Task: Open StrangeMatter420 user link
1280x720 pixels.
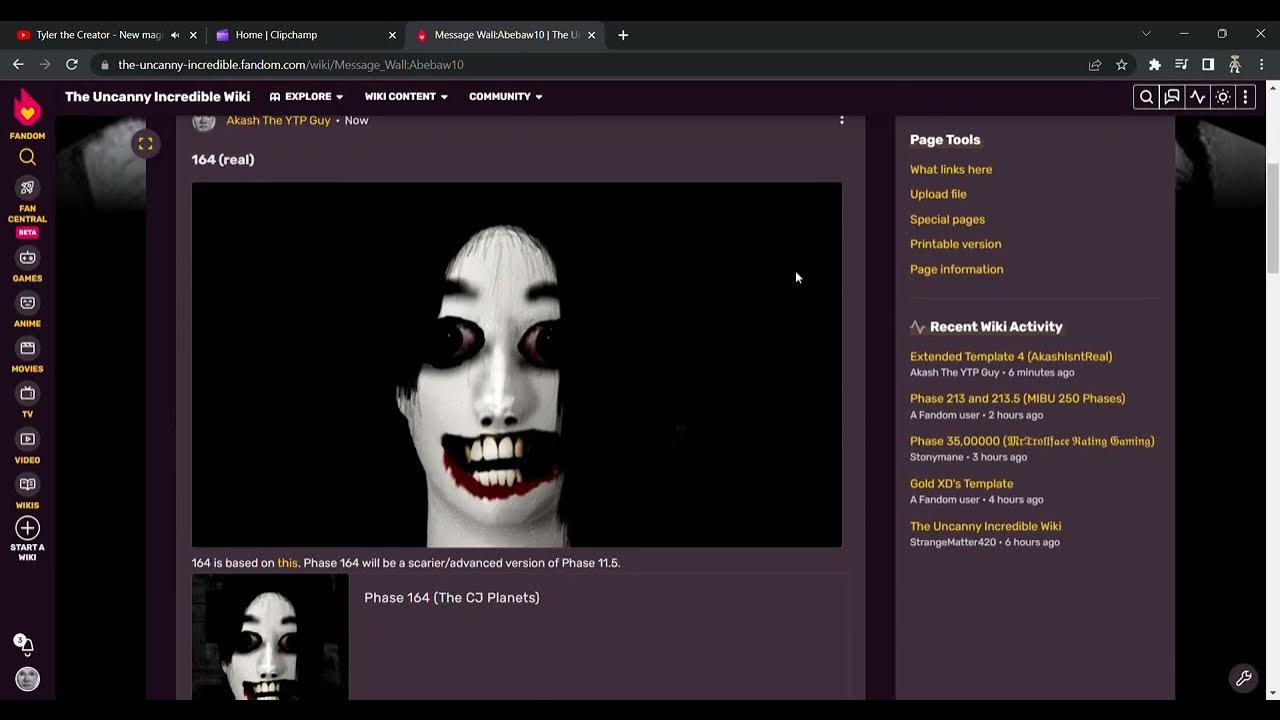Action: click(x=953, y=542)
